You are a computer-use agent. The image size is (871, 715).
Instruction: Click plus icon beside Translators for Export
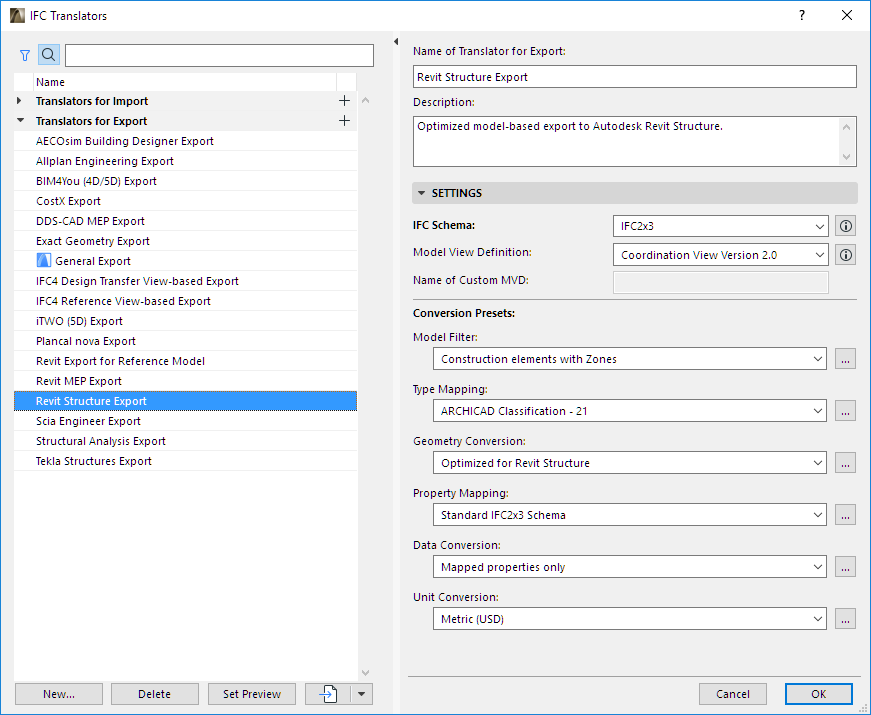(x=345, y=121)
